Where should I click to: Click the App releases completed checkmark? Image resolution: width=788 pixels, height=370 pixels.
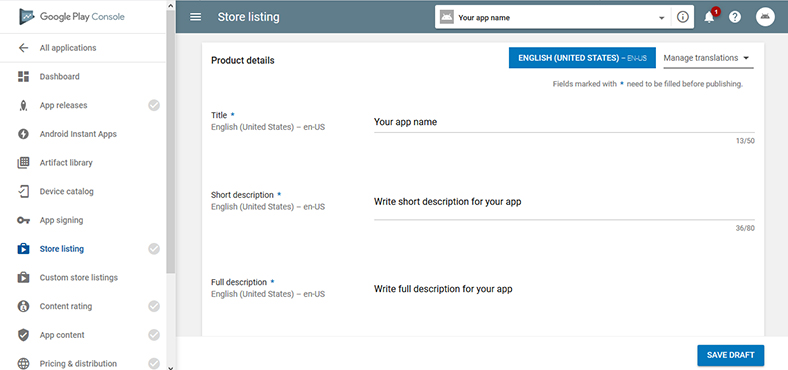154,106
